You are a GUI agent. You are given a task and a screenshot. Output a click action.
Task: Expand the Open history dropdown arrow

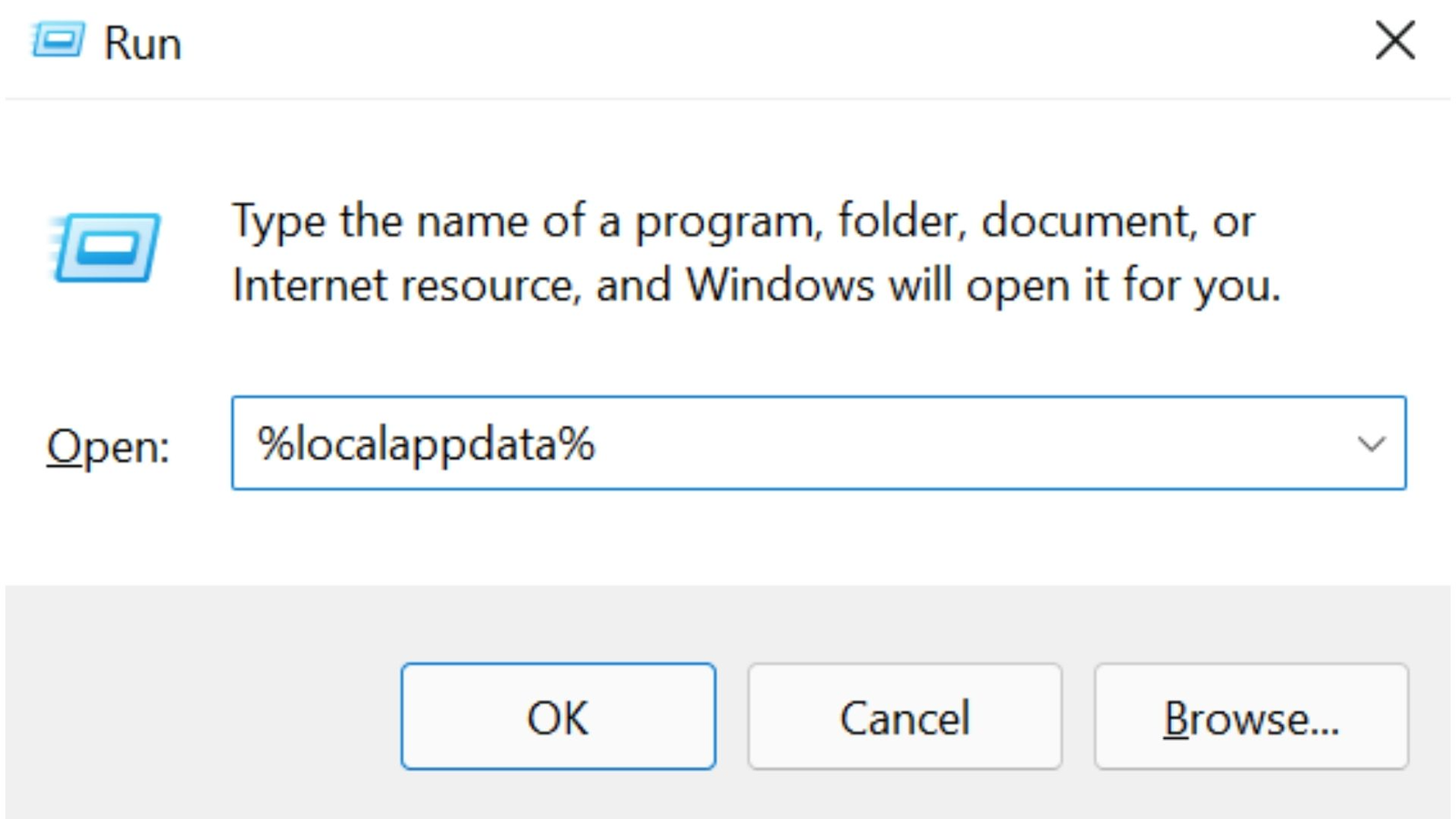pyautogui.click(x=1370, y=444)
